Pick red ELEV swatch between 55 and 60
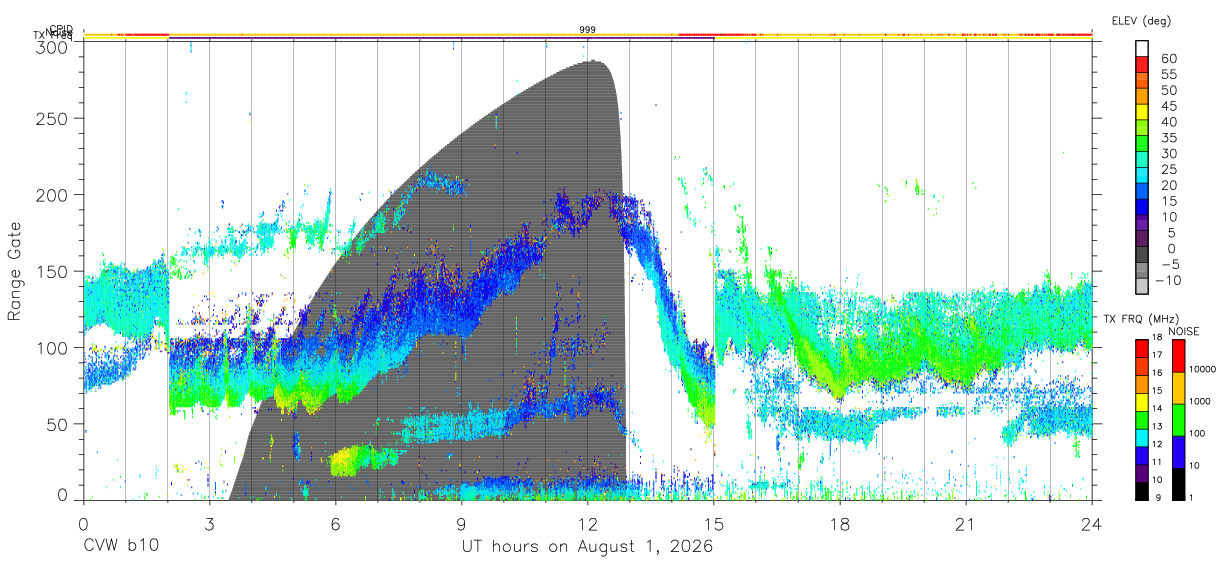The width and height of the screenshot is (1228, 567). tap(1143, 63)
